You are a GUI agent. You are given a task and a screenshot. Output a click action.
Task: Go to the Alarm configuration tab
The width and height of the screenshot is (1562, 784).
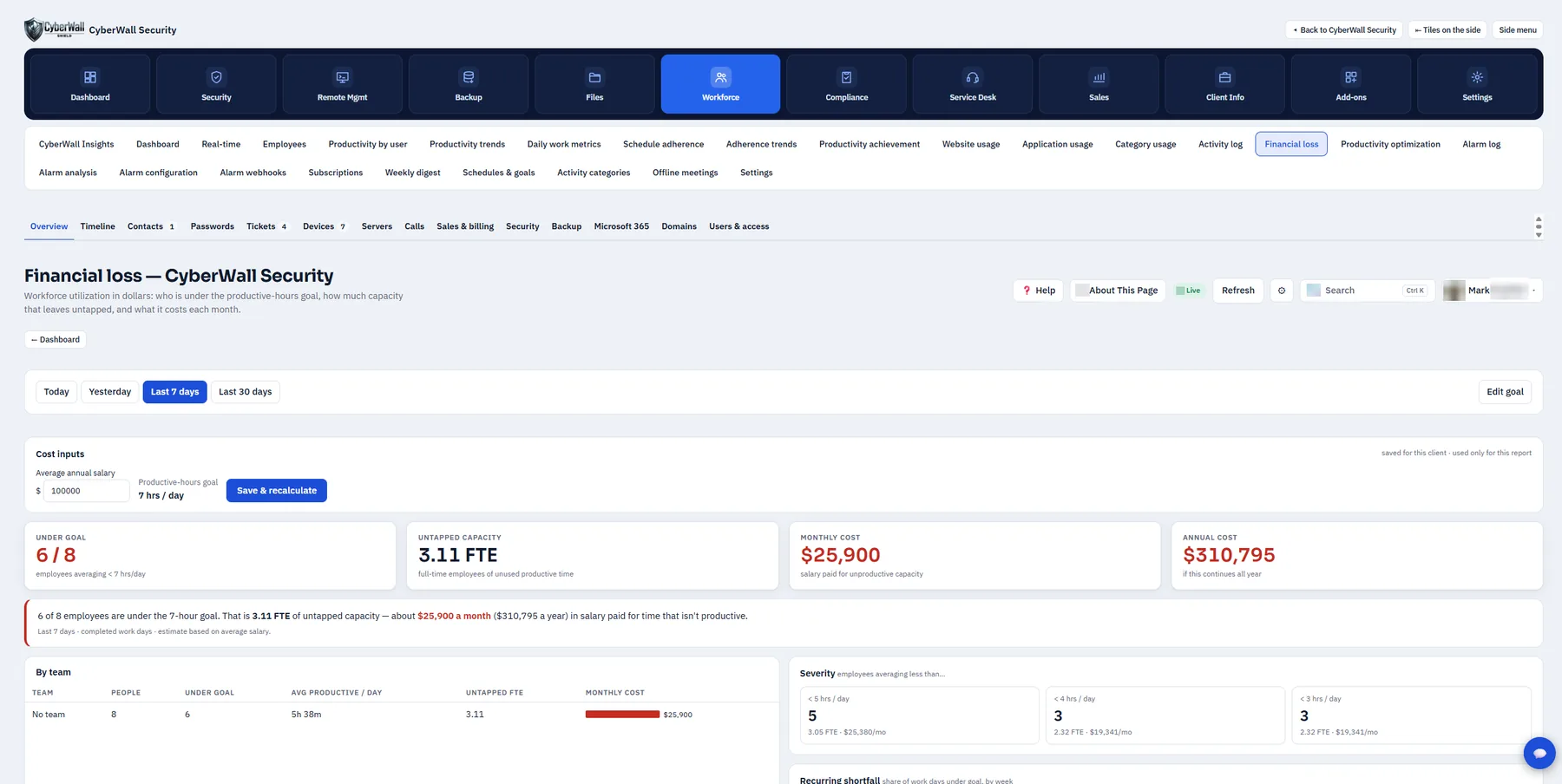pyautogui.click(x=159, y=173)
